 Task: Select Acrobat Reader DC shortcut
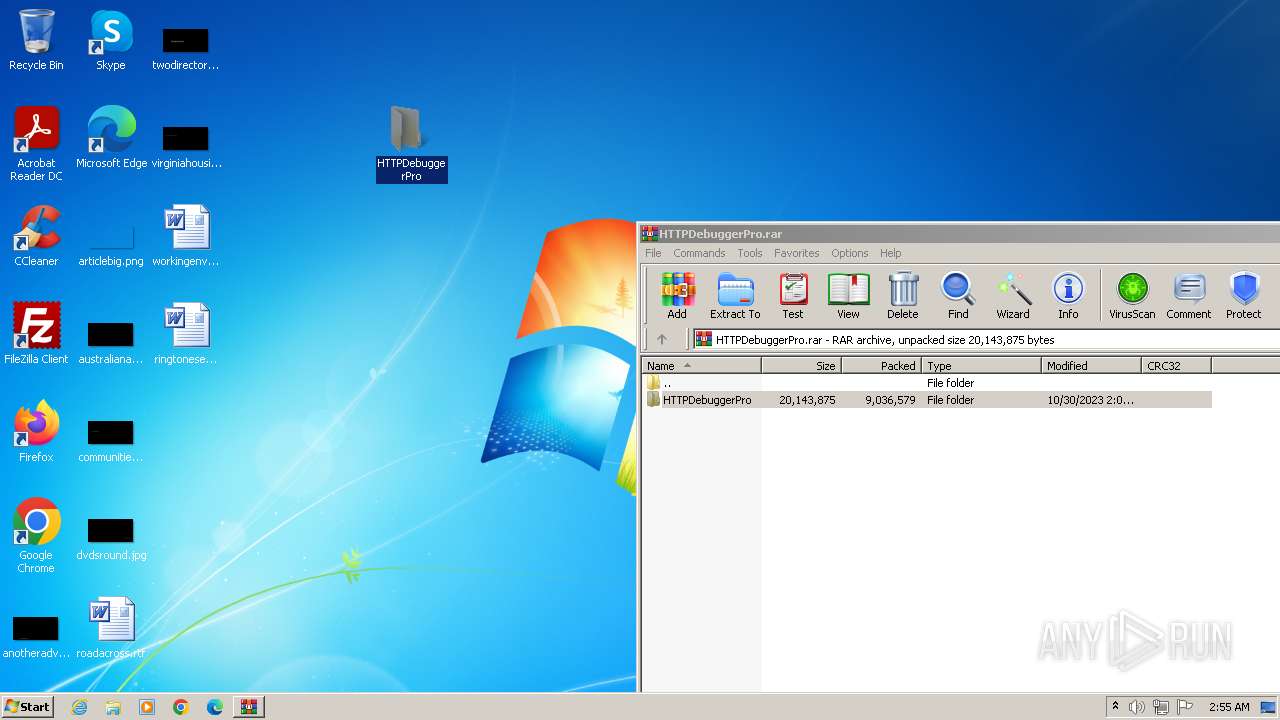coord(36,144)
